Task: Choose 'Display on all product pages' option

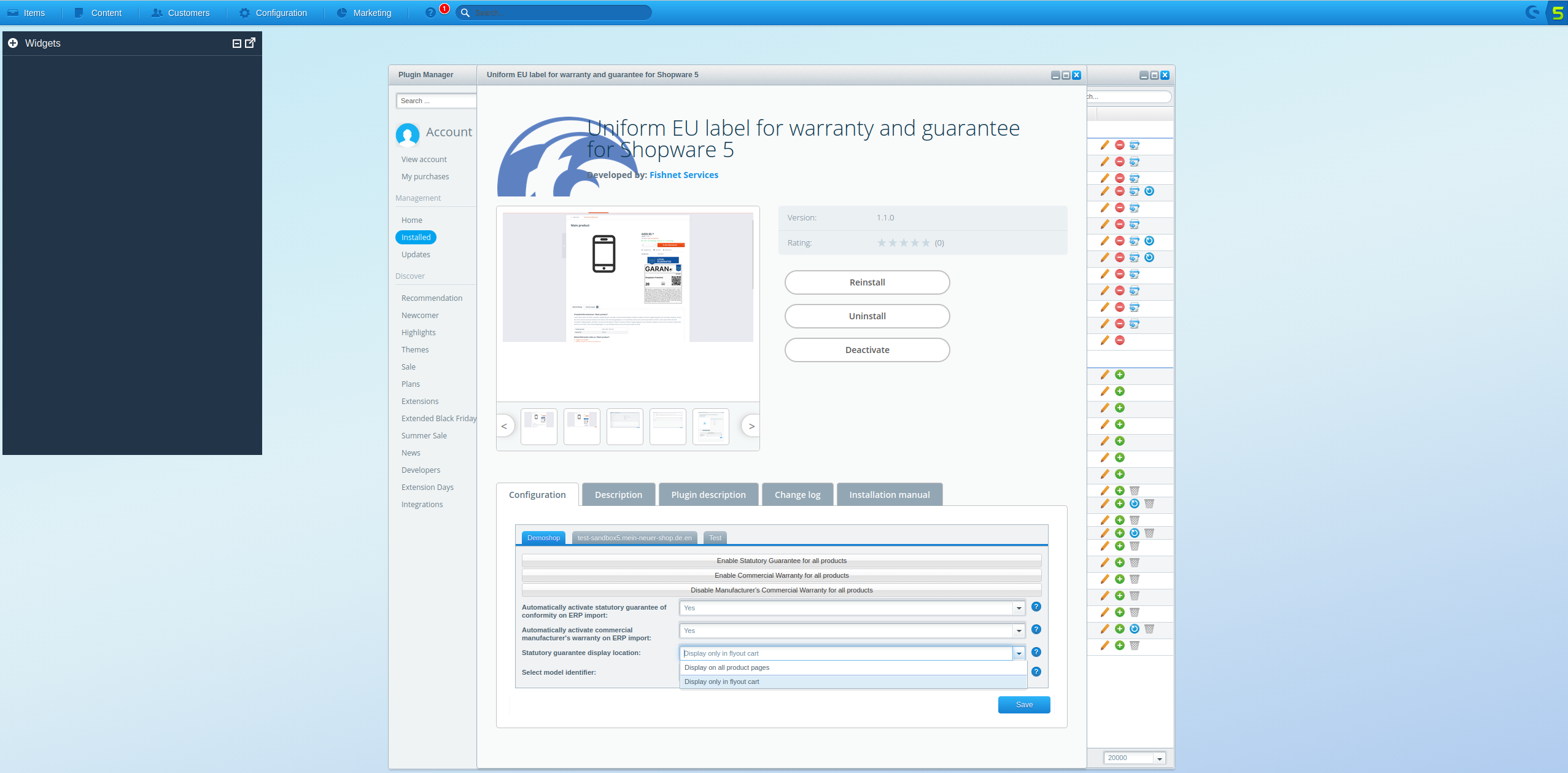Action: [853, 667]
